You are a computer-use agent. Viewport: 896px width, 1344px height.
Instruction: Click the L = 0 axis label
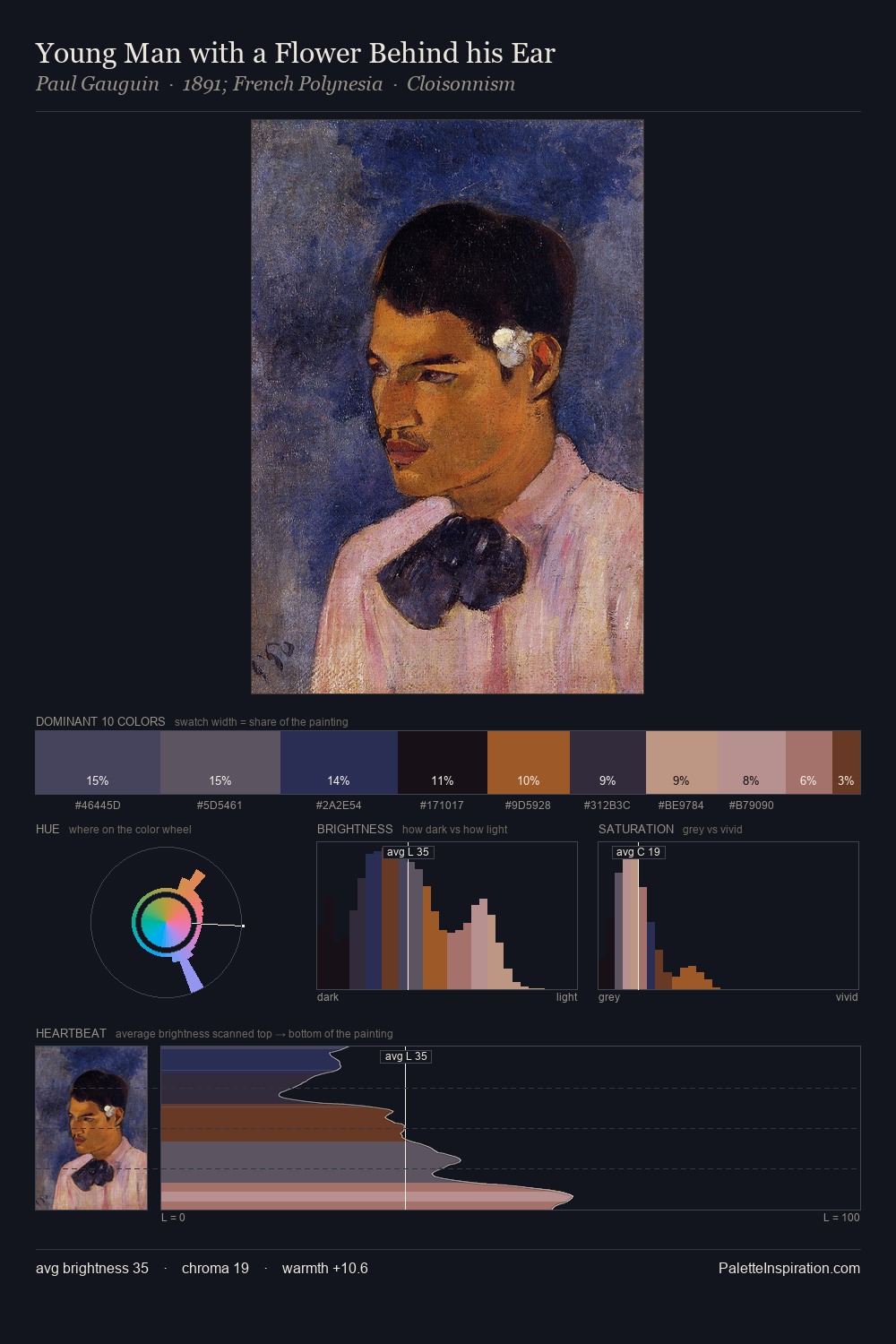pyautogui.click(x=173, y=1218)
